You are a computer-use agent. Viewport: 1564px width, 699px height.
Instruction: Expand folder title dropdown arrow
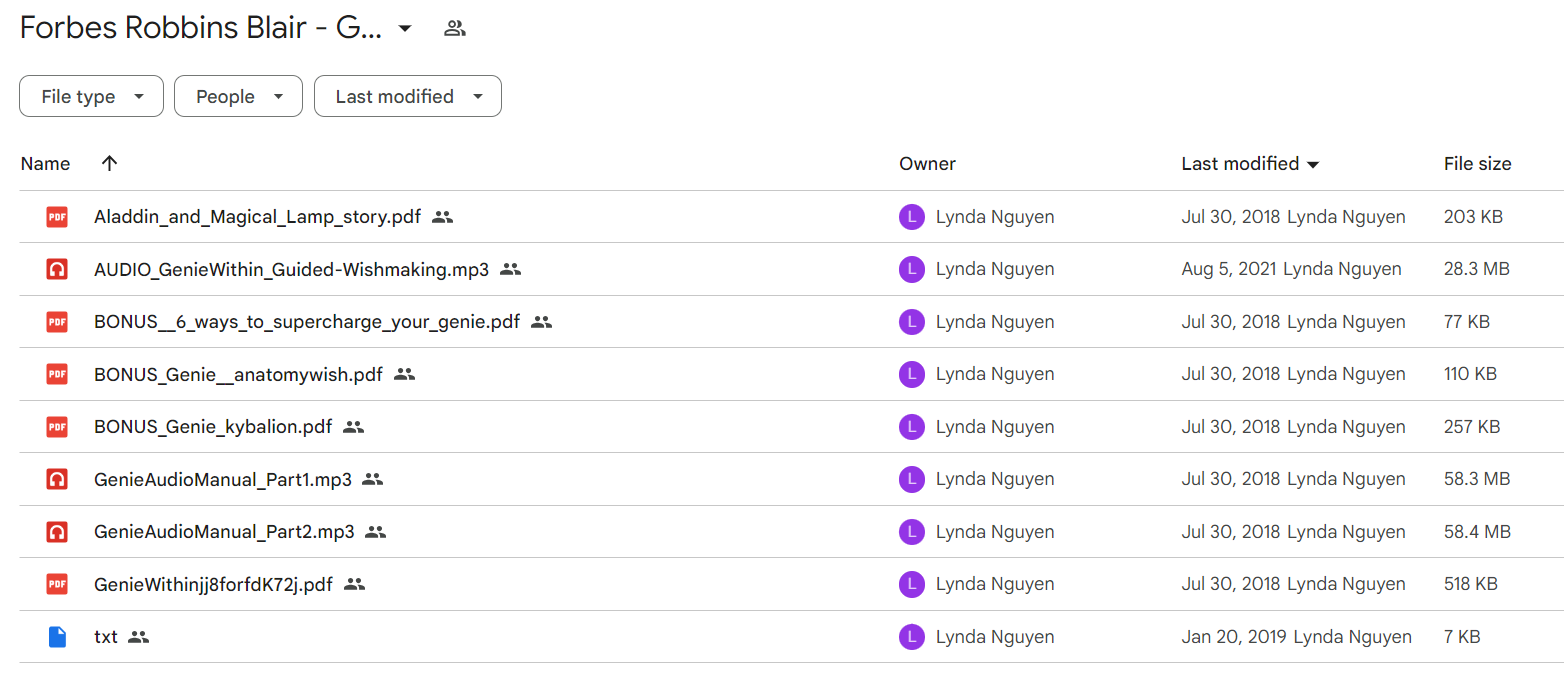tap(405, 28)
